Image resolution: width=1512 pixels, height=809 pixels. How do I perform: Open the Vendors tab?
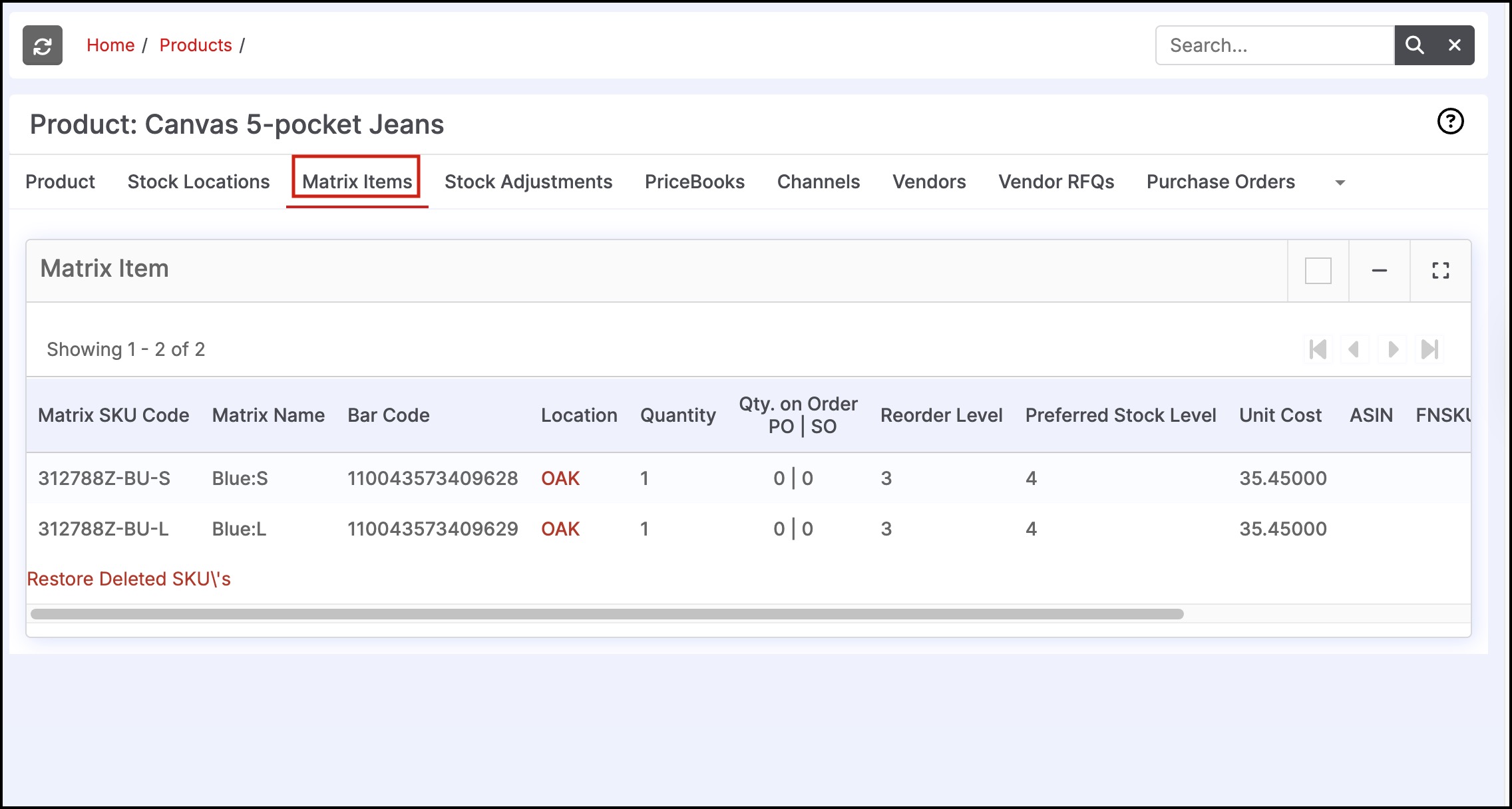pyautogui.click(x=929, y=182)
